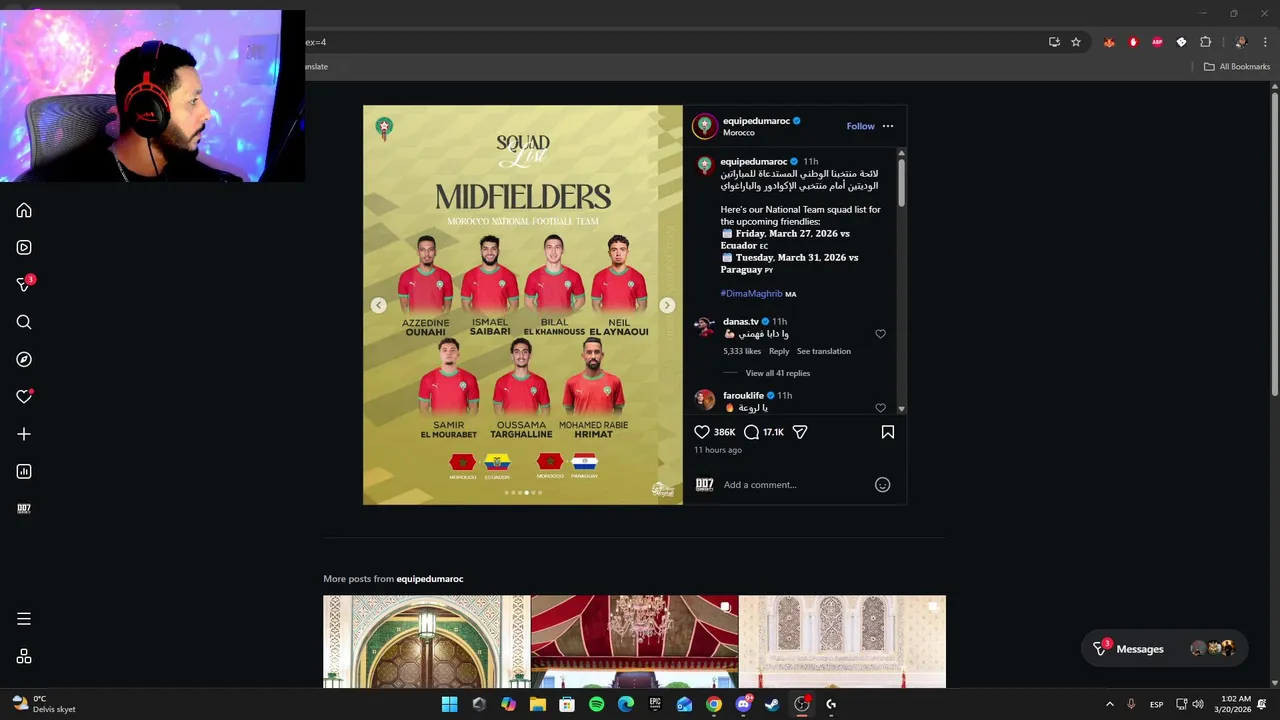Open the taskbar weather widget
The width and height of the screenshot is (1280, 720).
[44, 704]
